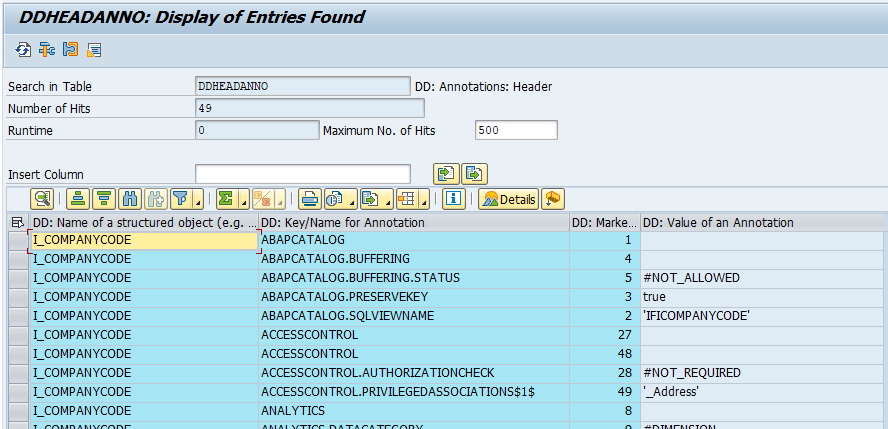Click the Runtime field showing 0

pos(257,130)
